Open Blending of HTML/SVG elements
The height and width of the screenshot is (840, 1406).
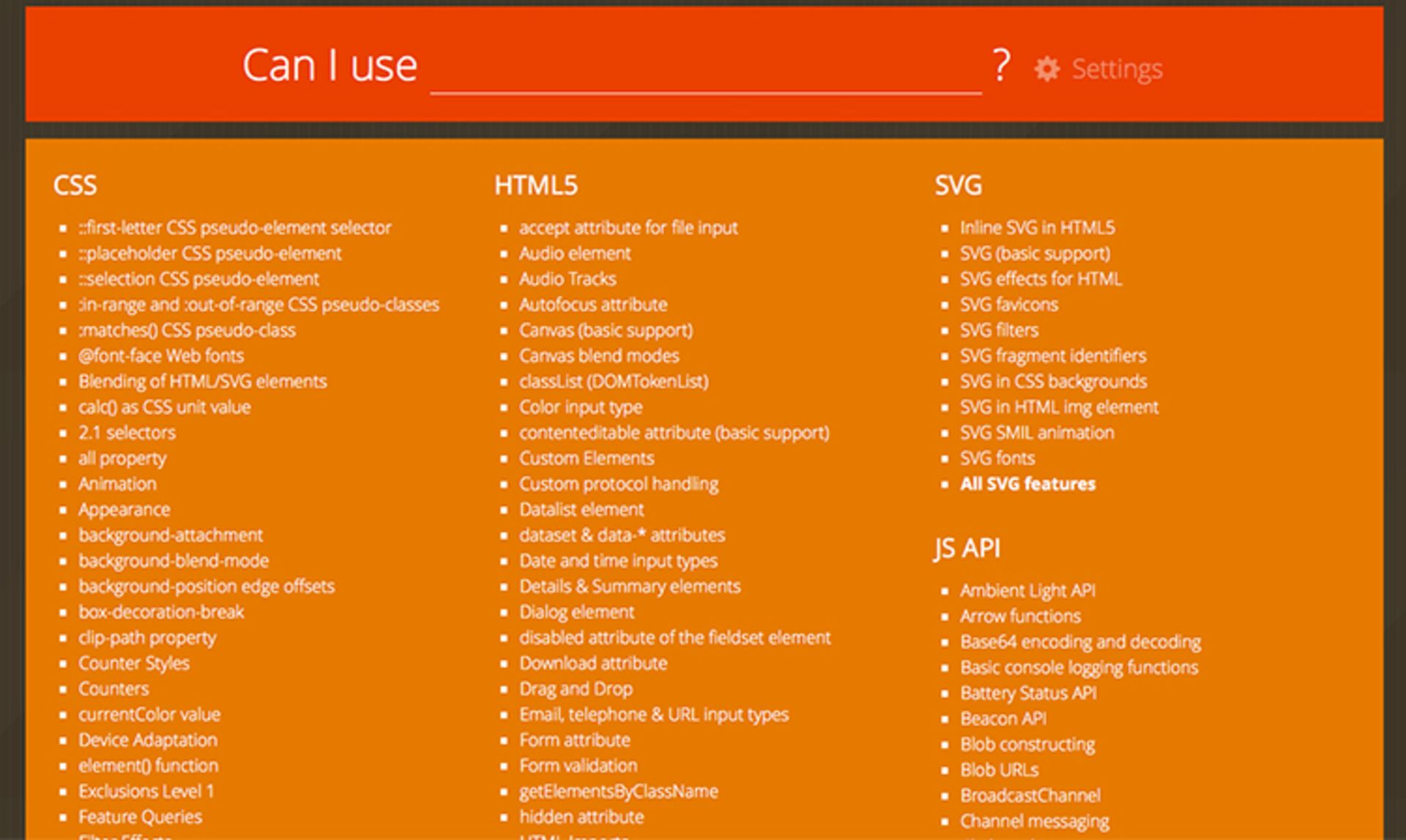[x=203, y=382]
